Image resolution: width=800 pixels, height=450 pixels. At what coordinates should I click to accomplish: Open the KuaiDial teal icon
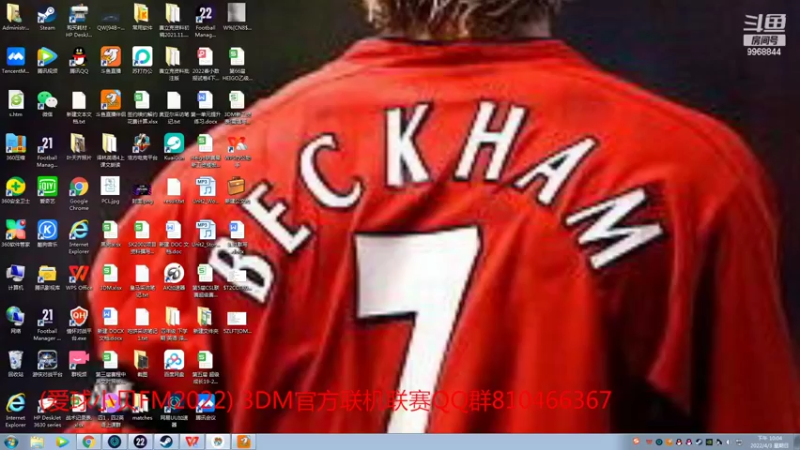tap(173, 147)
